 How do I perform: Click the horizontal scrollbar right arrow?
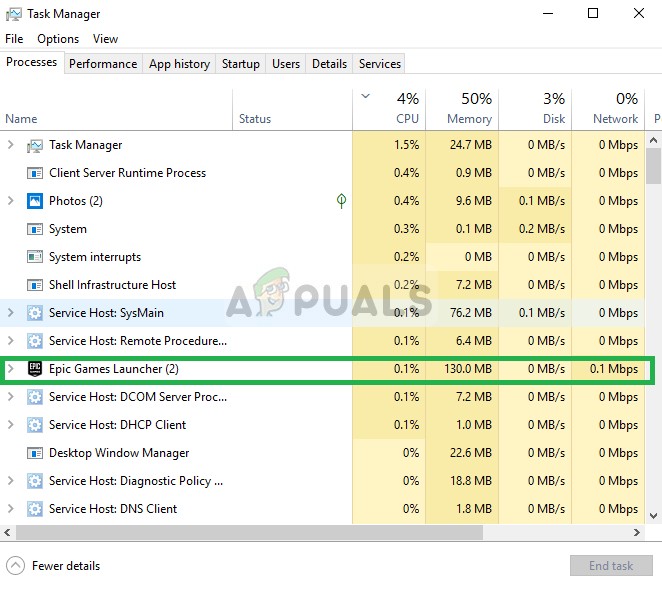[x=637, y=533]
